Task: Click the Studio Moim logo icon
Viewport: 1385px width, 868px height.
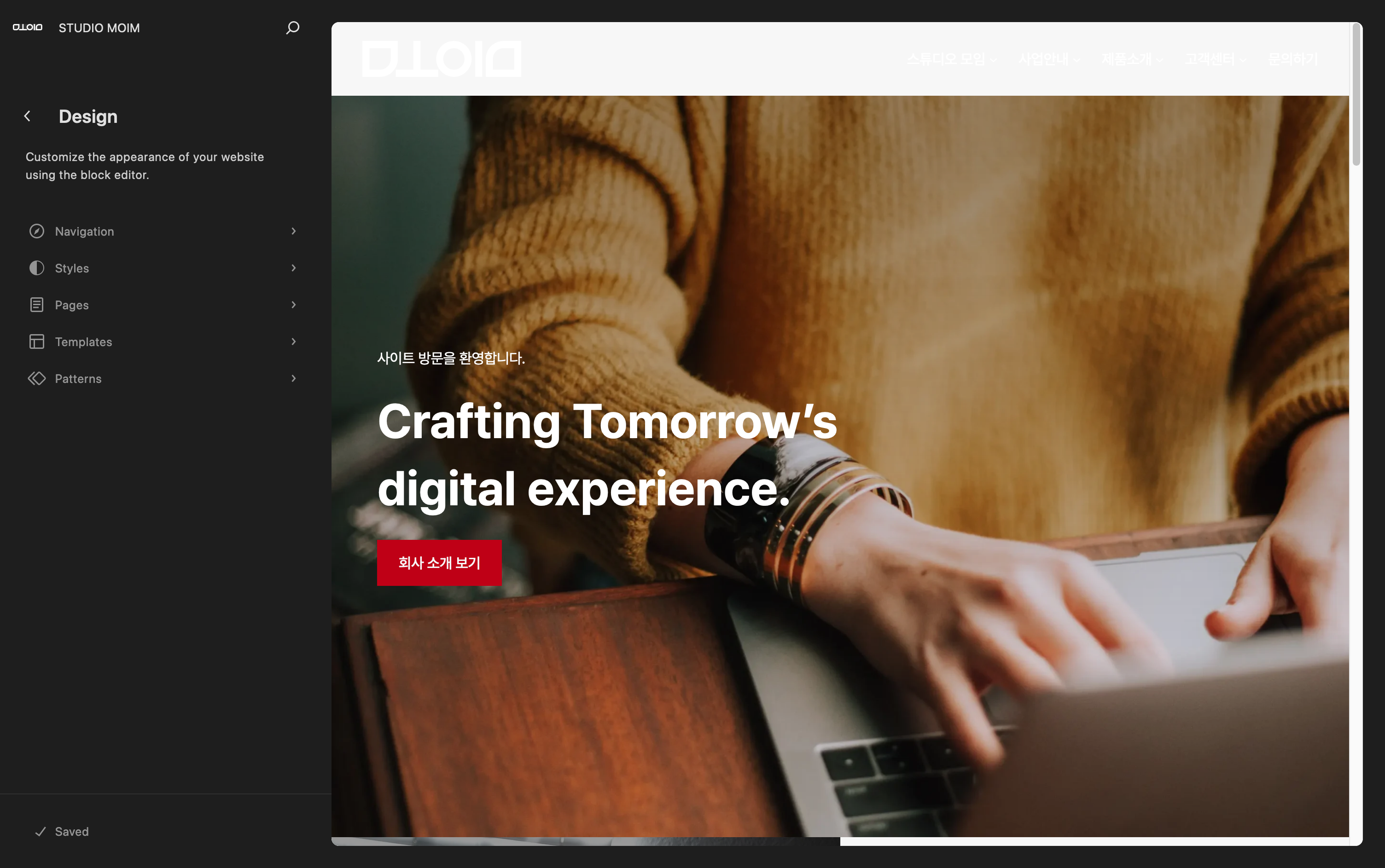Action: pos(27,27)
